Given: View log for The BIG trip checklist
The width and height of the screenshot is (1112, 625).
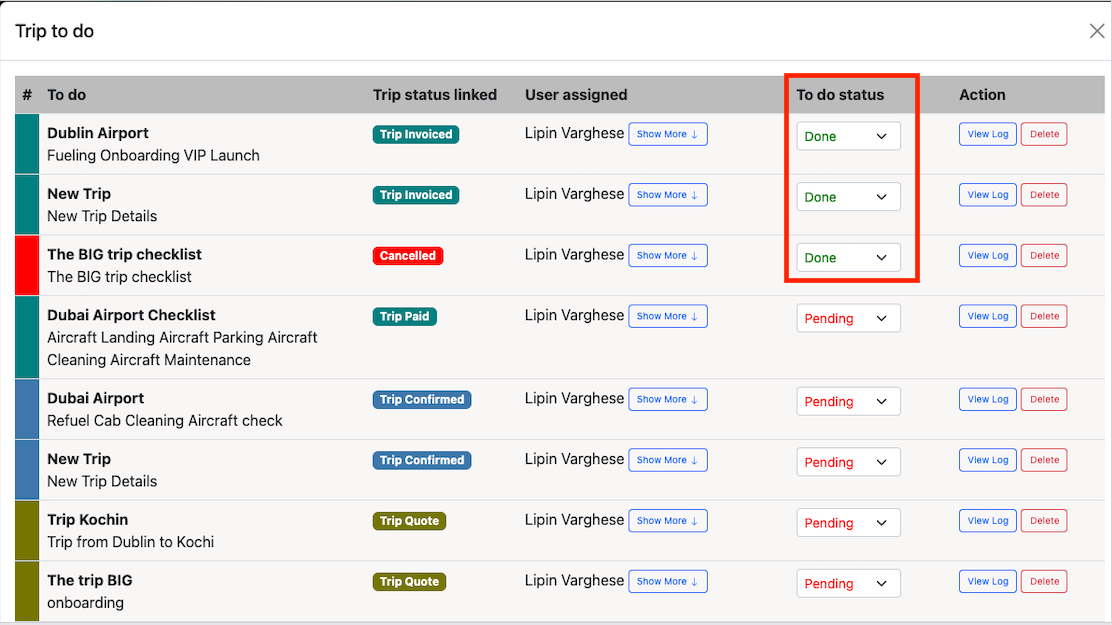Looking at the screenshot, I should [987, 255].
